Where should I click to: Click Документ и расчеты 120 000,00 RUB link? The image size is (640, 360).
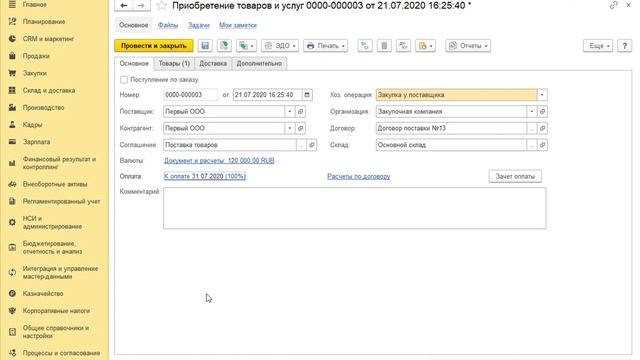(219, 160)
